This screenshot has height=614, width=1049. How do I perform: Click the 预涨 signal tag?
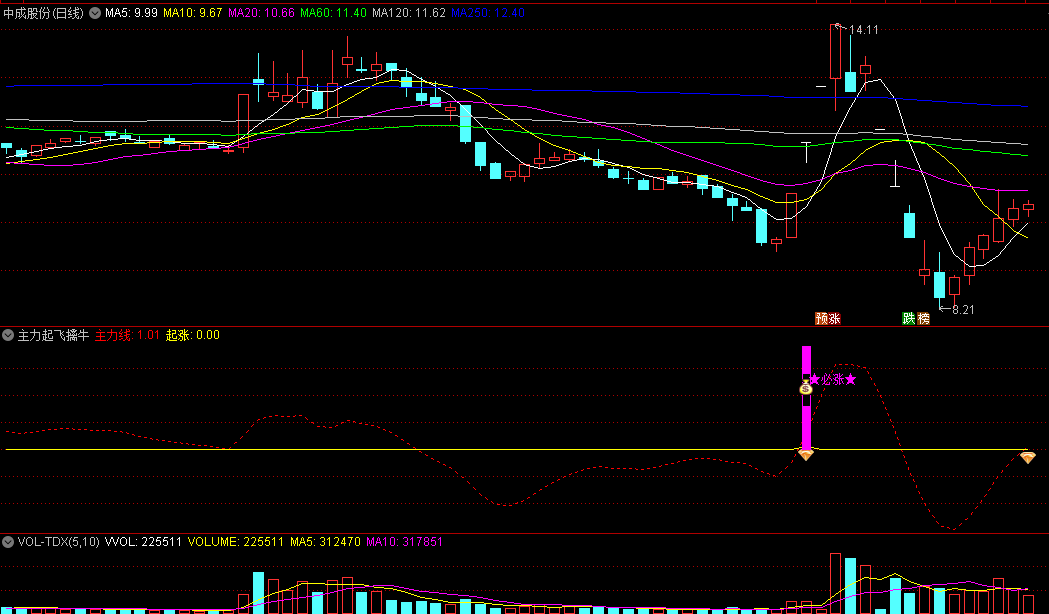tap(828, 318)
